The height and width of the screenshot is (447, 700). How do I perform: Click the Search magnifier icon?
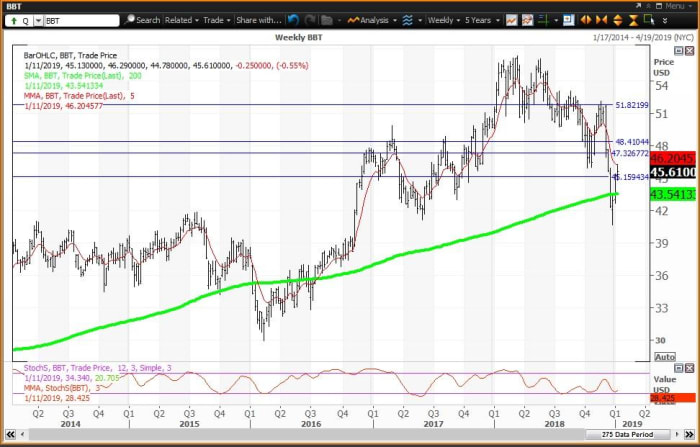[129, 19]
